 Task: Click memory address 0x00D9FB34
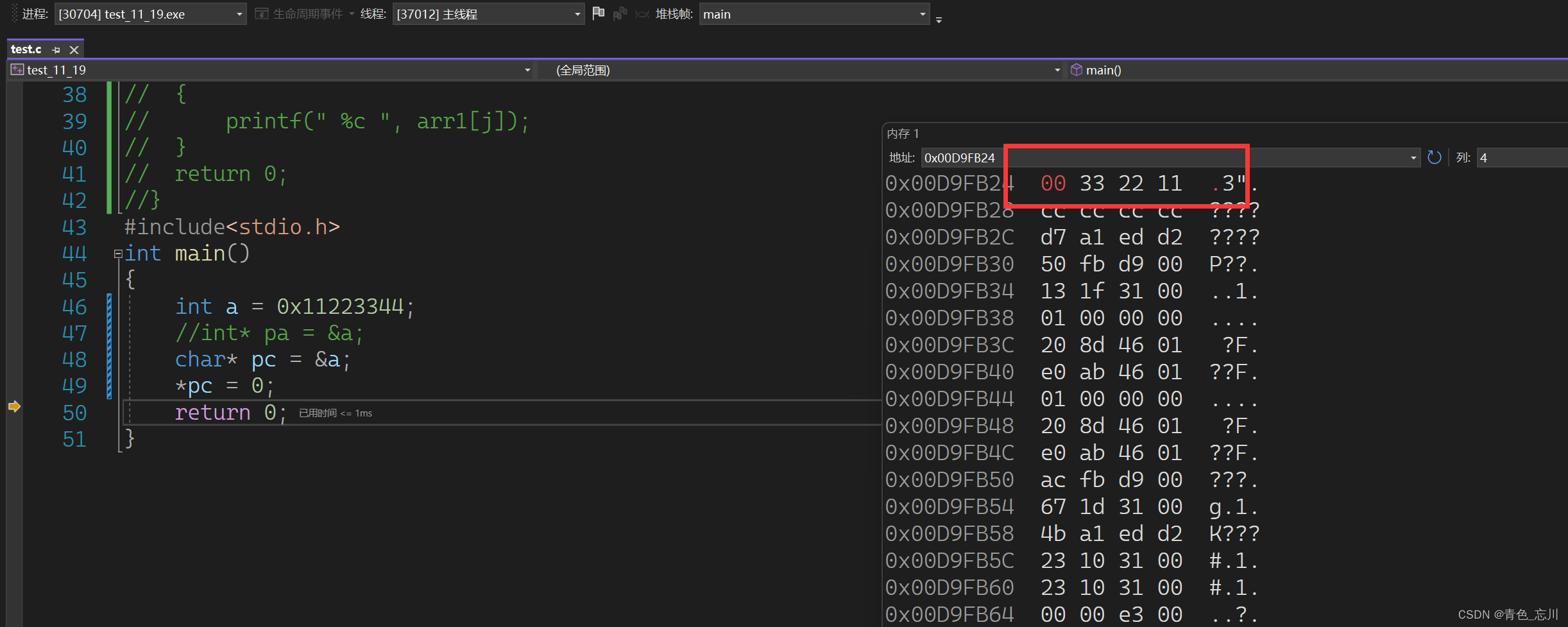pos(950,291)
